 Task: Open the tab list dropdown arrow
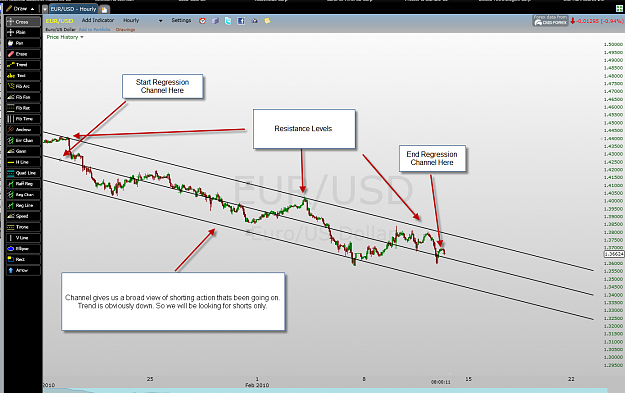coord(45,9)
